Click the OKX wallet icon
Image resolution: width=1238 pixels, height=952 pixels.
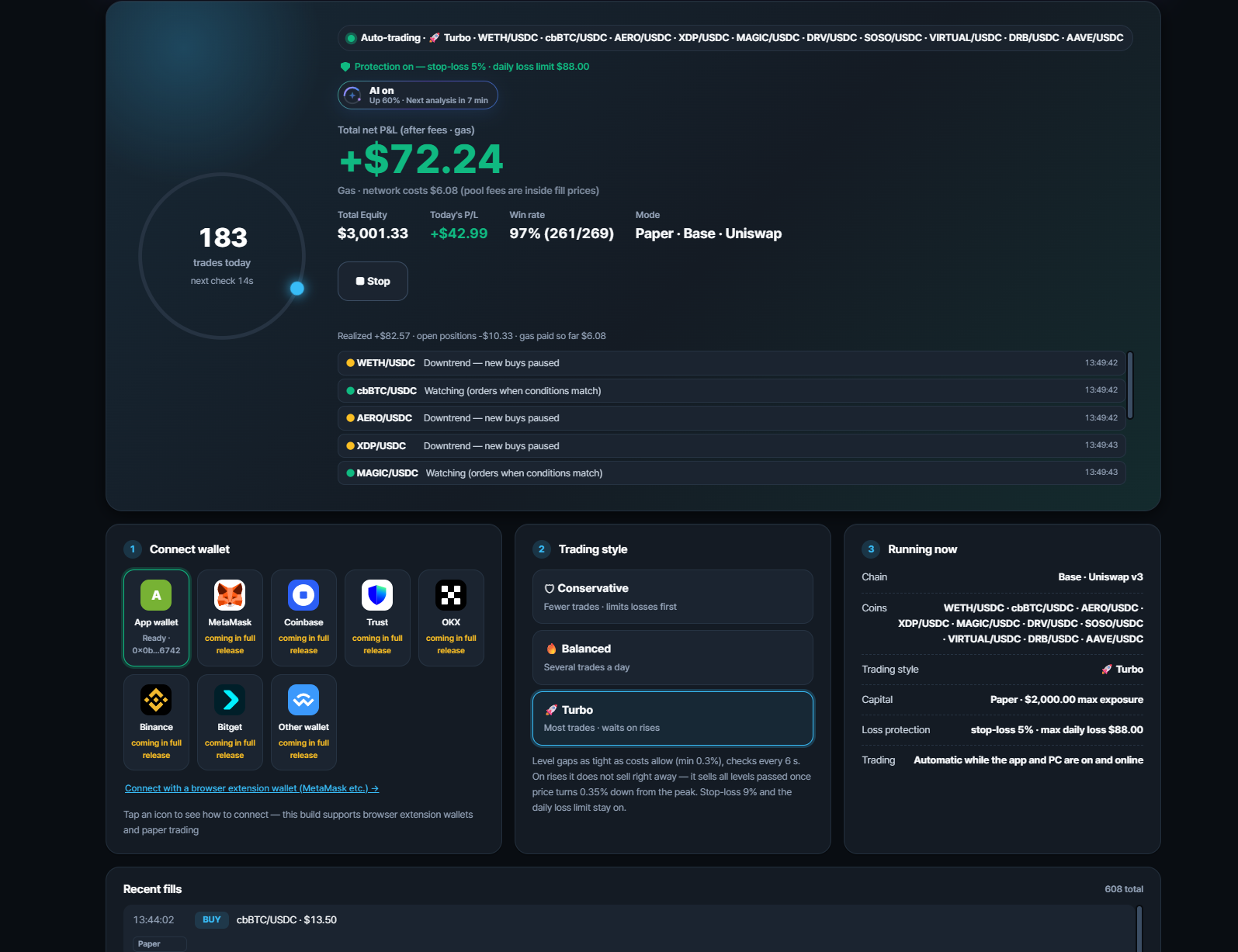(451, 595)
